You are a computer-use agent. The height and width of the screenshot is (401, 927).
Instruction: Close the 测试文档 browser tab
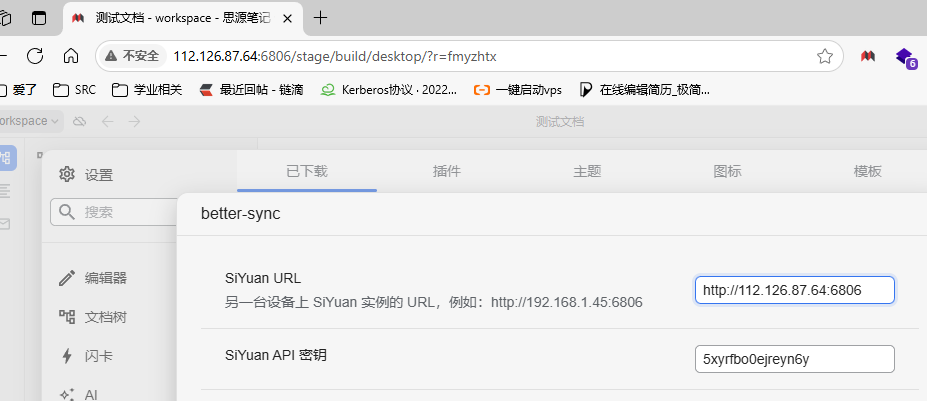(x=287, y=18)
